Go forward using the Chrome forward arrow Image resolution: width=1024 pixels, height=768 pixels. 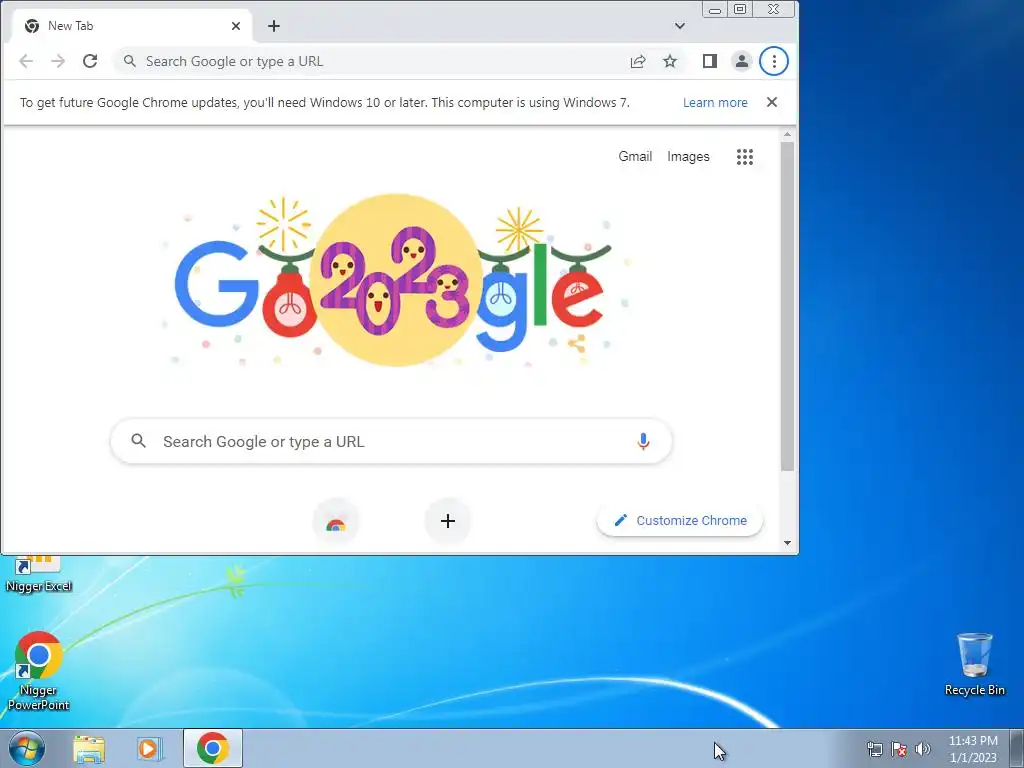pyautogui.click(x=58, y=61)
